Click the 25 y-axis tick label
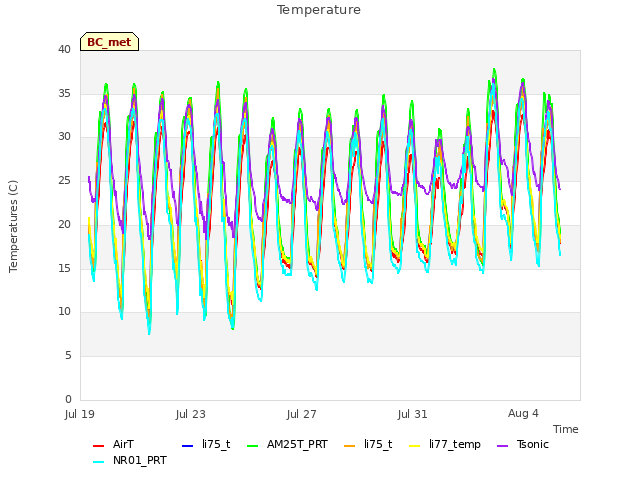This screenshot has height=480, width=640. coord(64,180)
